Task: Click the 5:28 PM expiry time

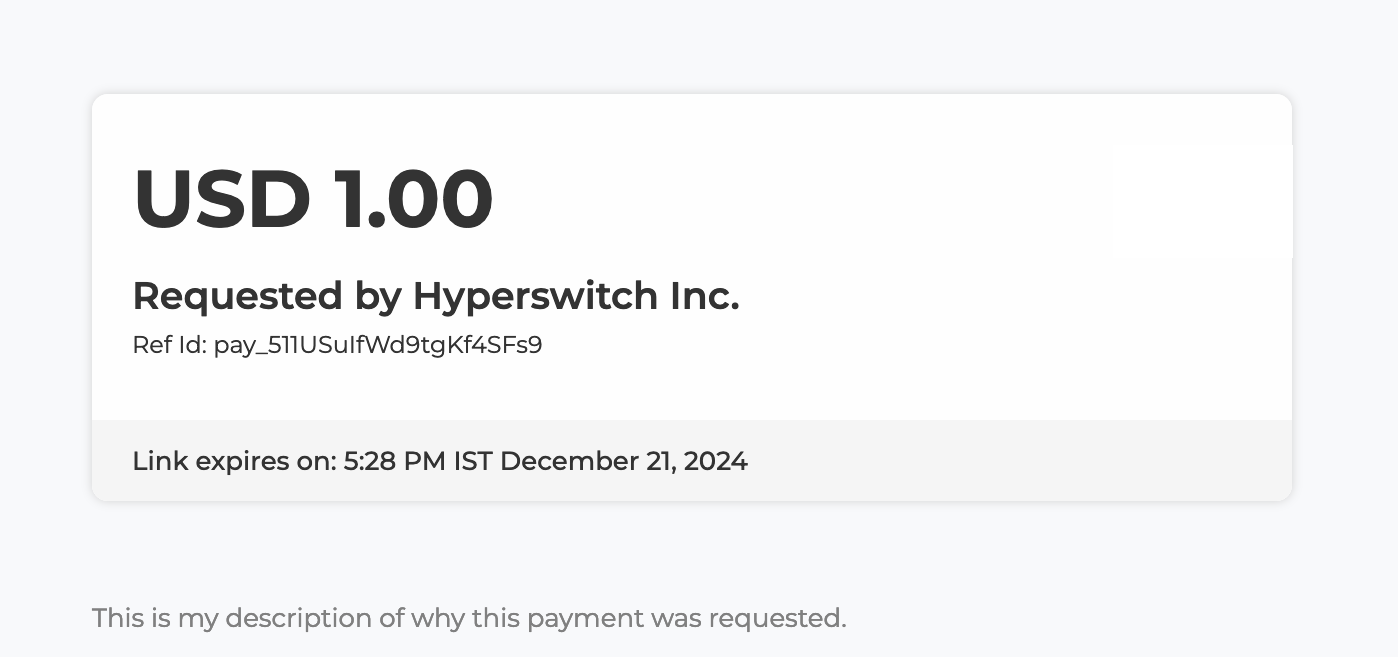Action: 395,462
